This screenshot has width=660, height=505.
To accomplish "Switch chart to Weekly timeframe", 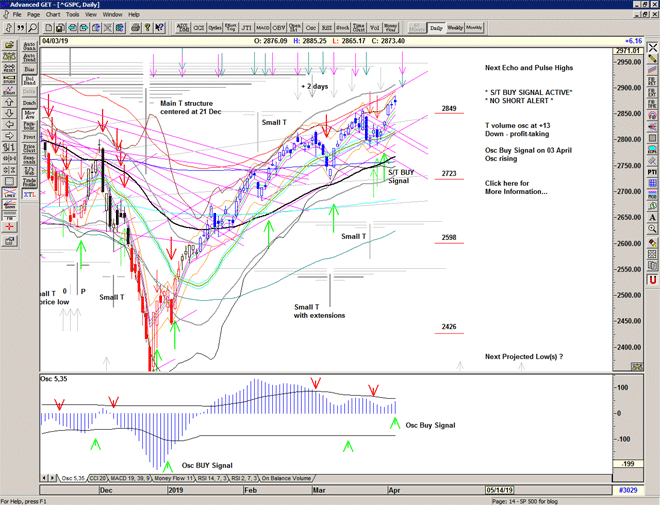I will click(454, 27).
